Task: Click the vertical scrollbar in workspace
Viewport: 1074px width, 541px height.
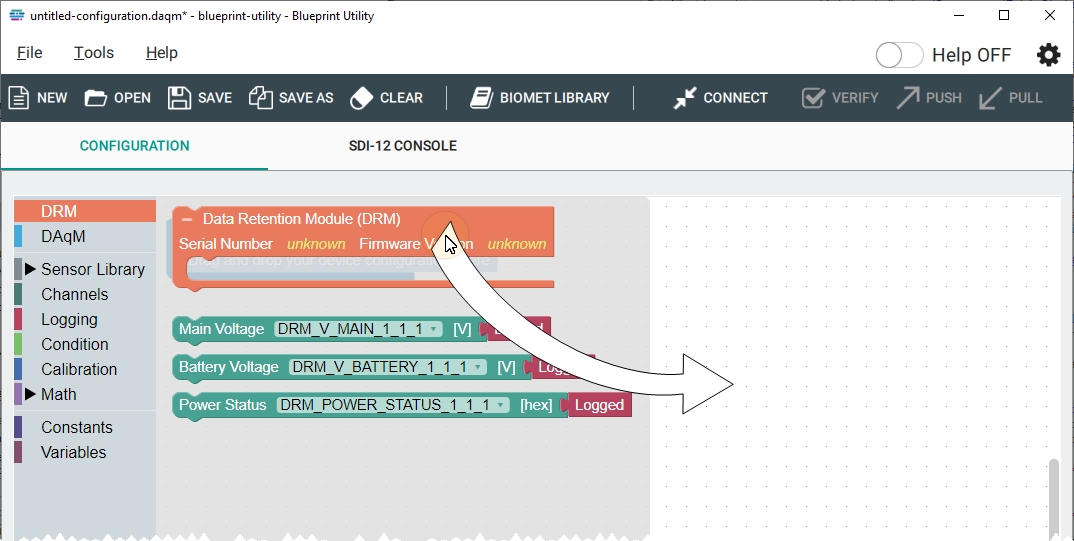Action: [x=1053, y=495]
